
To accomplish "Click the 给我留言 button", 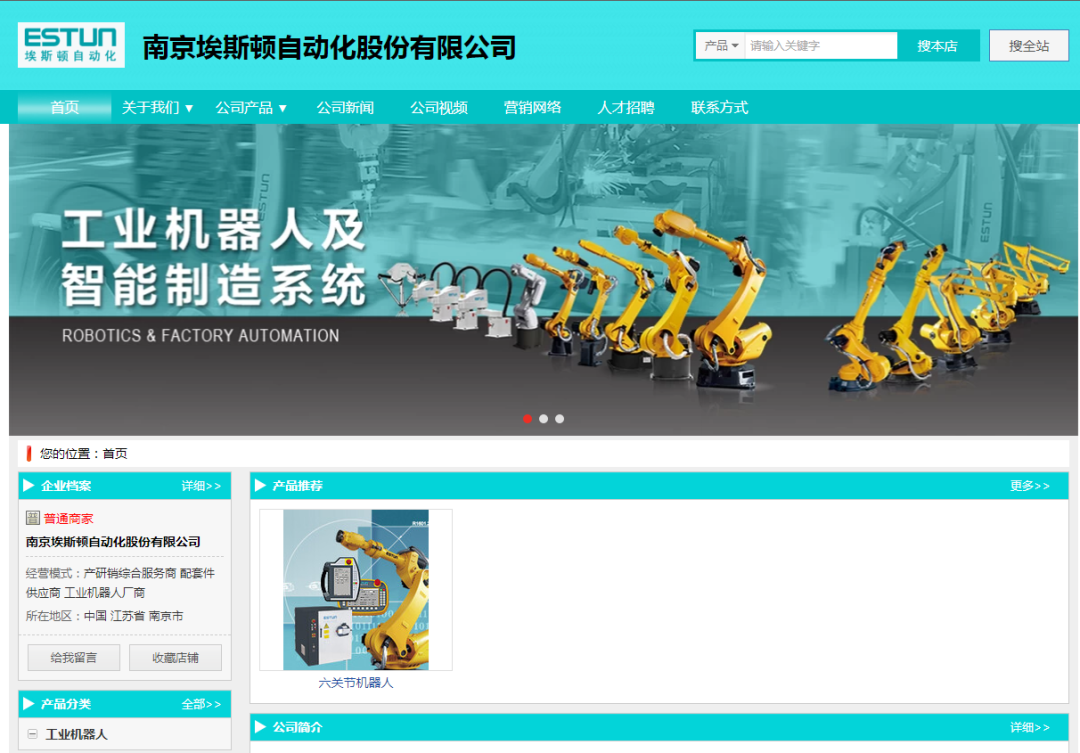I will pyautogui.click(x=74, y=658).
